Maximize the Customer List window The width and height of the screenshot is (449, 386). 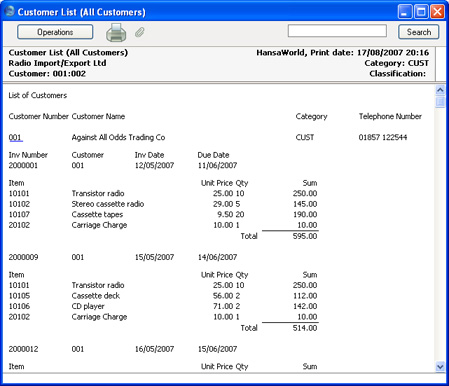(421, 12)
